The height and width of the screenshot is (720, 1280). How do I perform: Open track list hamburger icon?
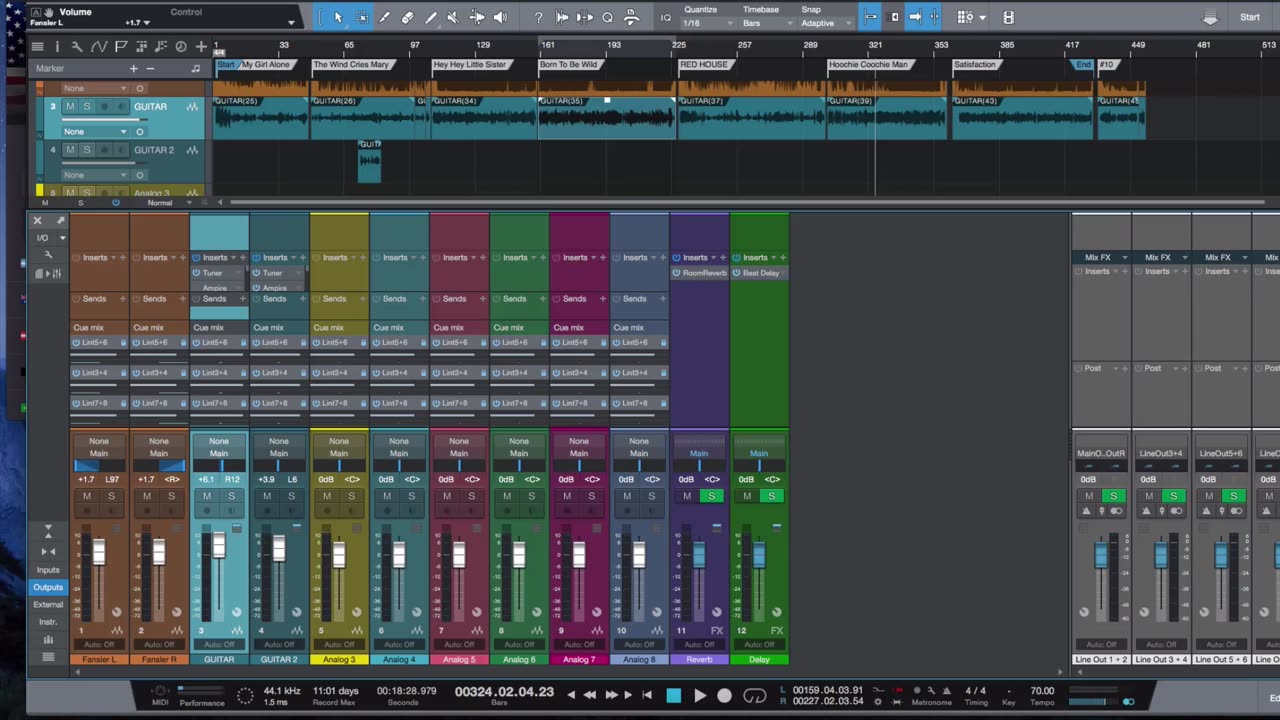37,46
